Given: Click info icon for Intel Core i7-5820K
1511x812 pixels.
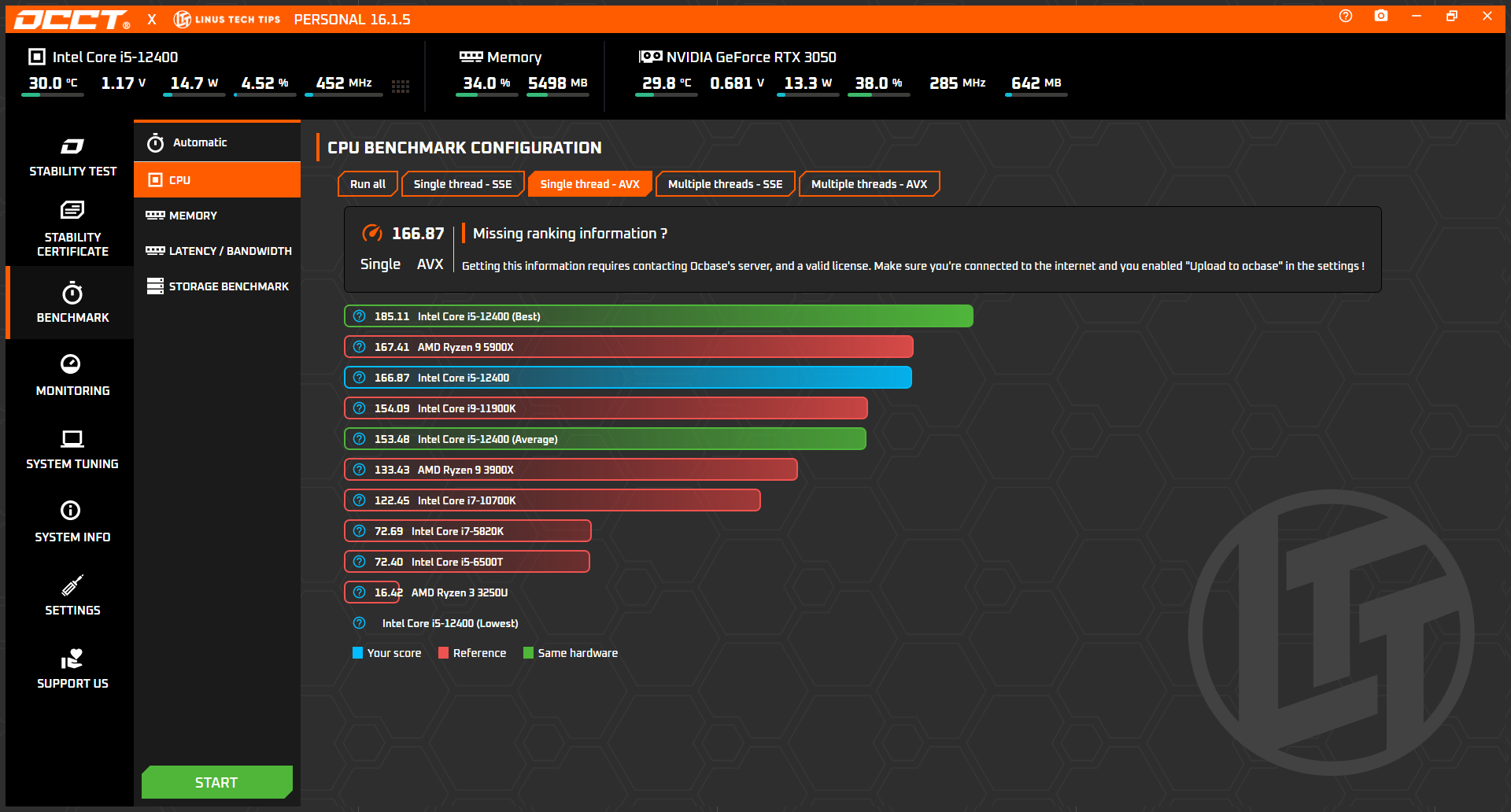Looking at the screenshot, I should click(x=360, y=531).
